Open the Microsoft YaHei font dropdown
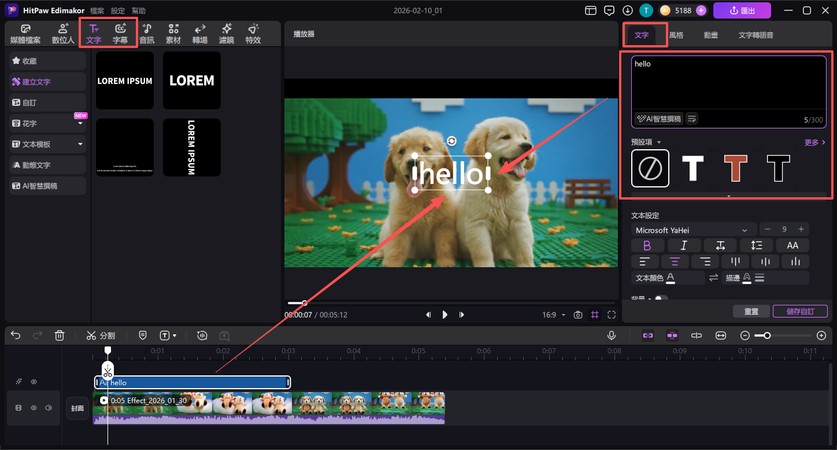The height and width of the screenshot is (450, 837). click(x=693, y=230)
